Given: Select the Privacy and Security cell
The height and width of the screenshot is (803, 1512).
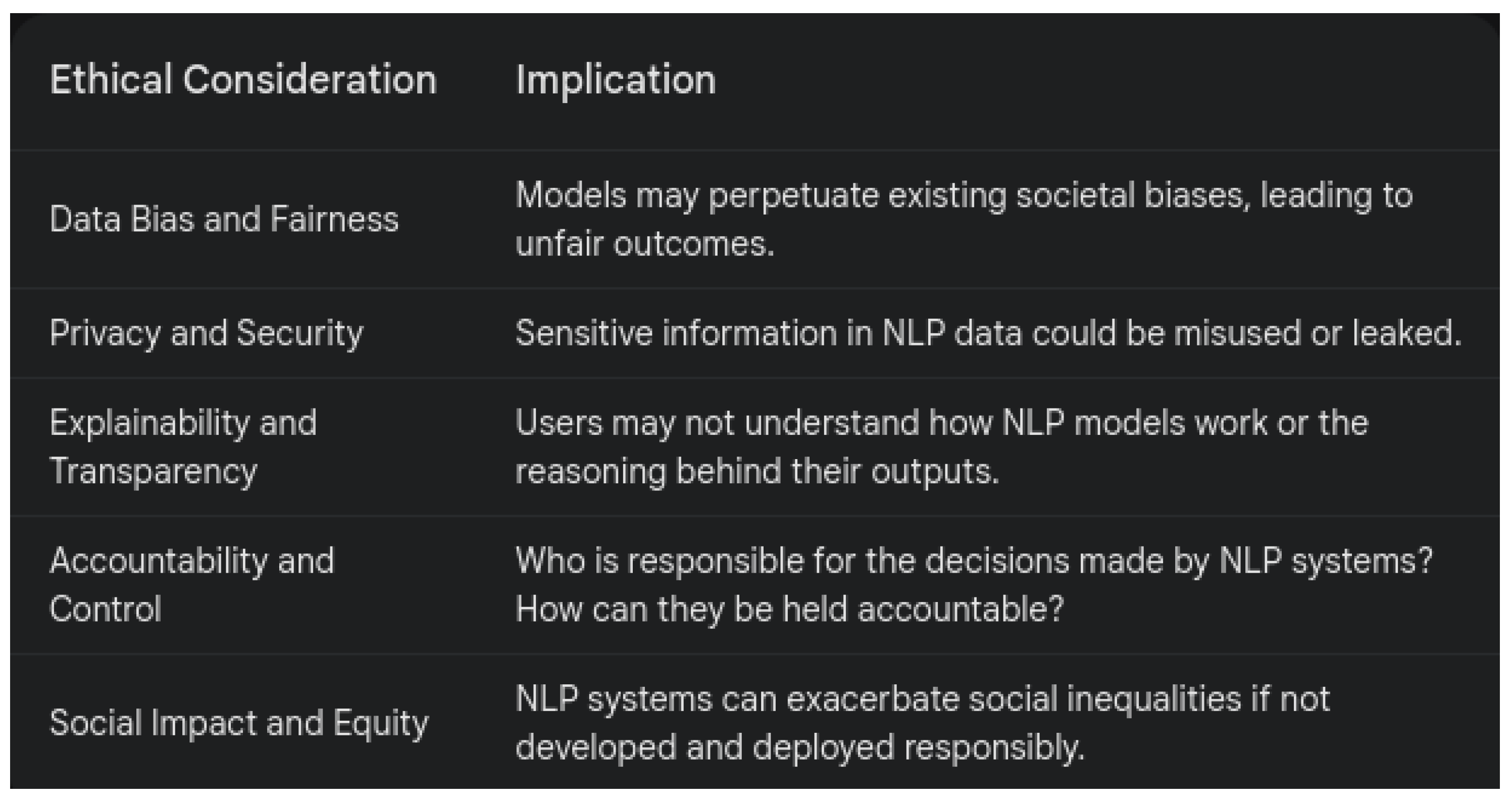Looking at the screenshot, I should pos(206,333).
